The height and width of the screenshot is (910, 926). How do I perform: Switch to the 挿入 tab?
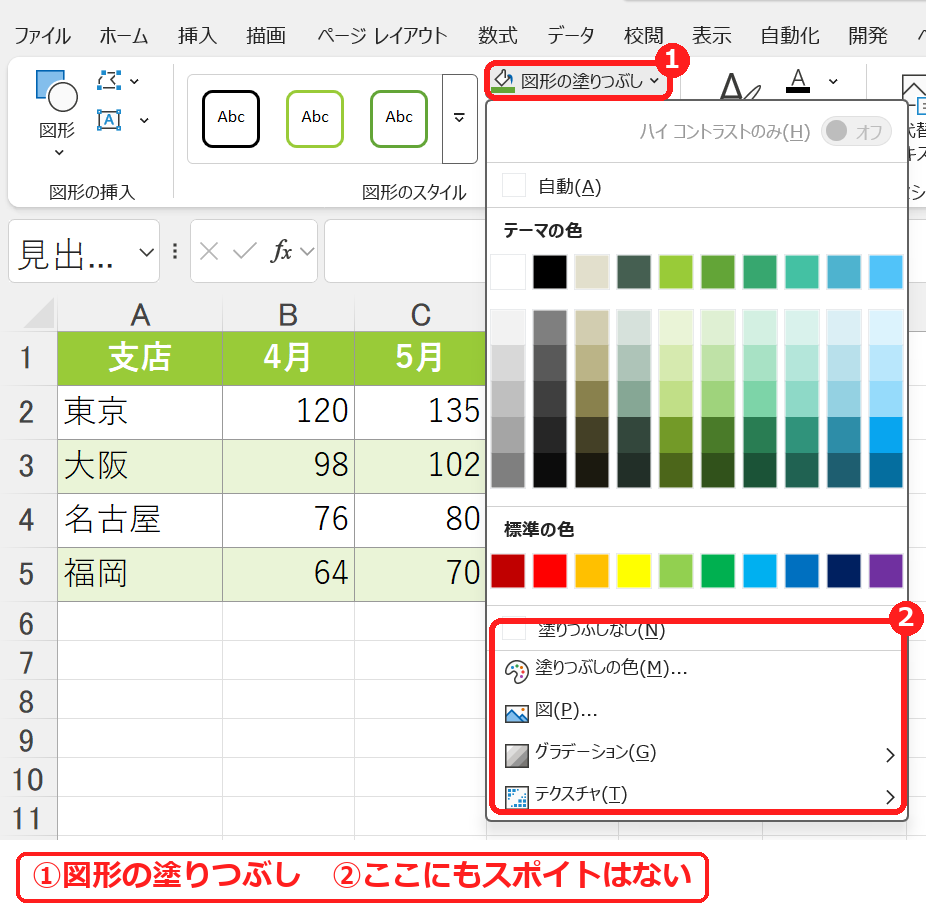(197, 35)
